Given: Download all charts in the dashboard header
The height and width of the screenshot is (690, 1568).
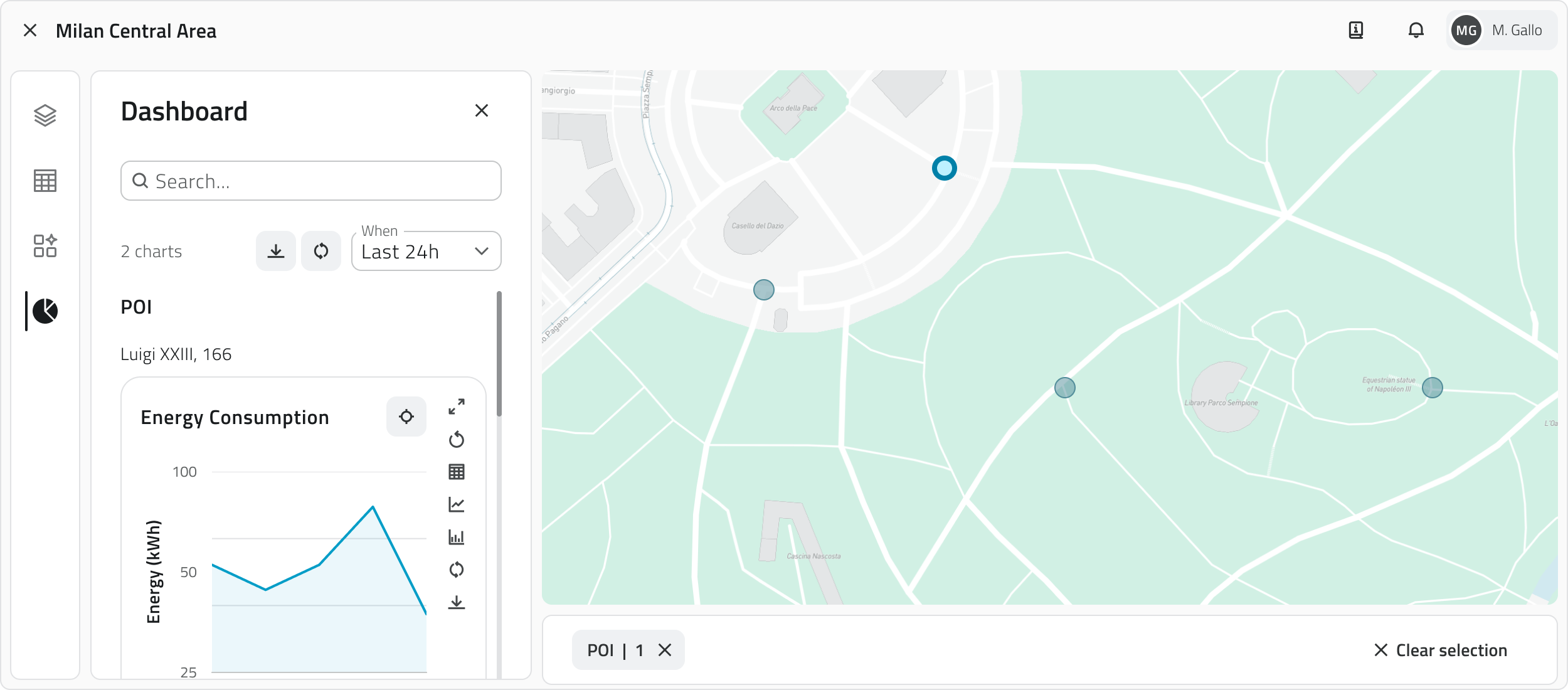Looking at the screenshot, I should tap(276, 252).
